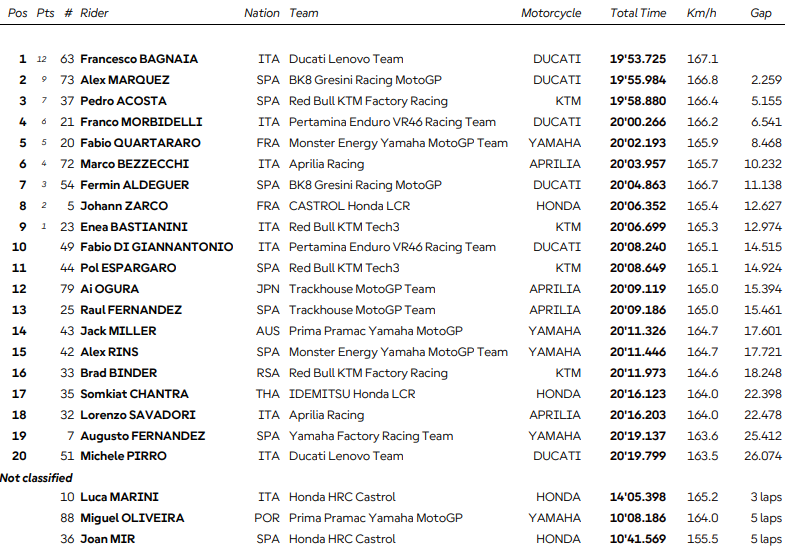Click the Rider column header

click(x=94, y=13)
